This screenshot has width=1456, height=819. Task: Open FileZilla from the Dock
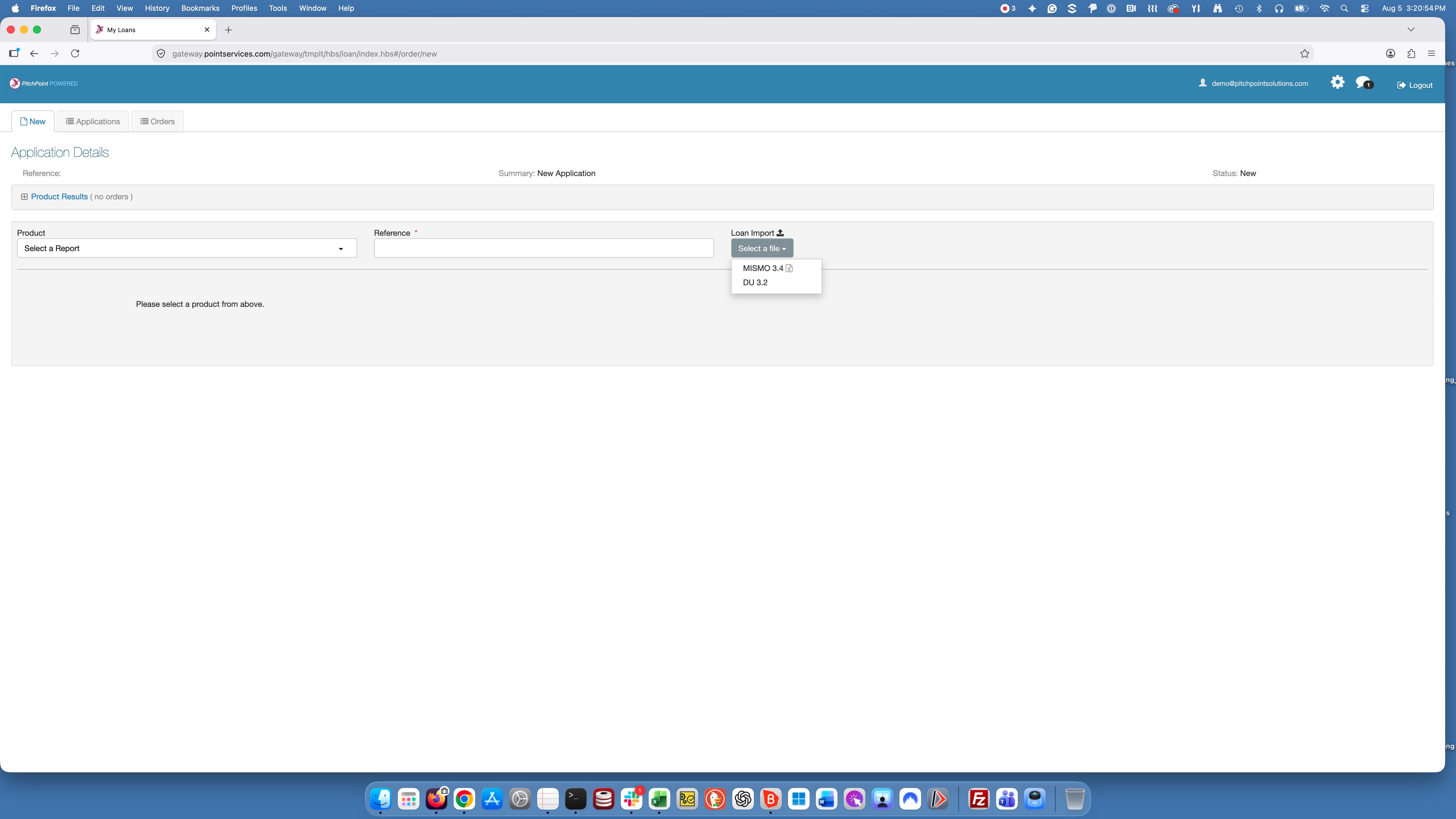(x=979, y=799)
